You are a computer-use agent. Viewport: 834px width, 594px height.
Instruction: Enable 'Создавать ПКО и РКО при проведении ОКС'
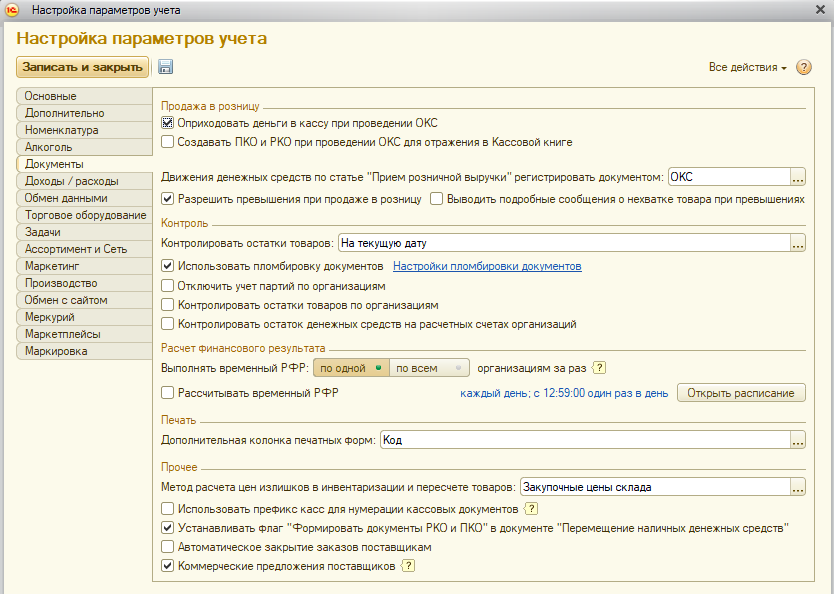[x=168, y=142]
